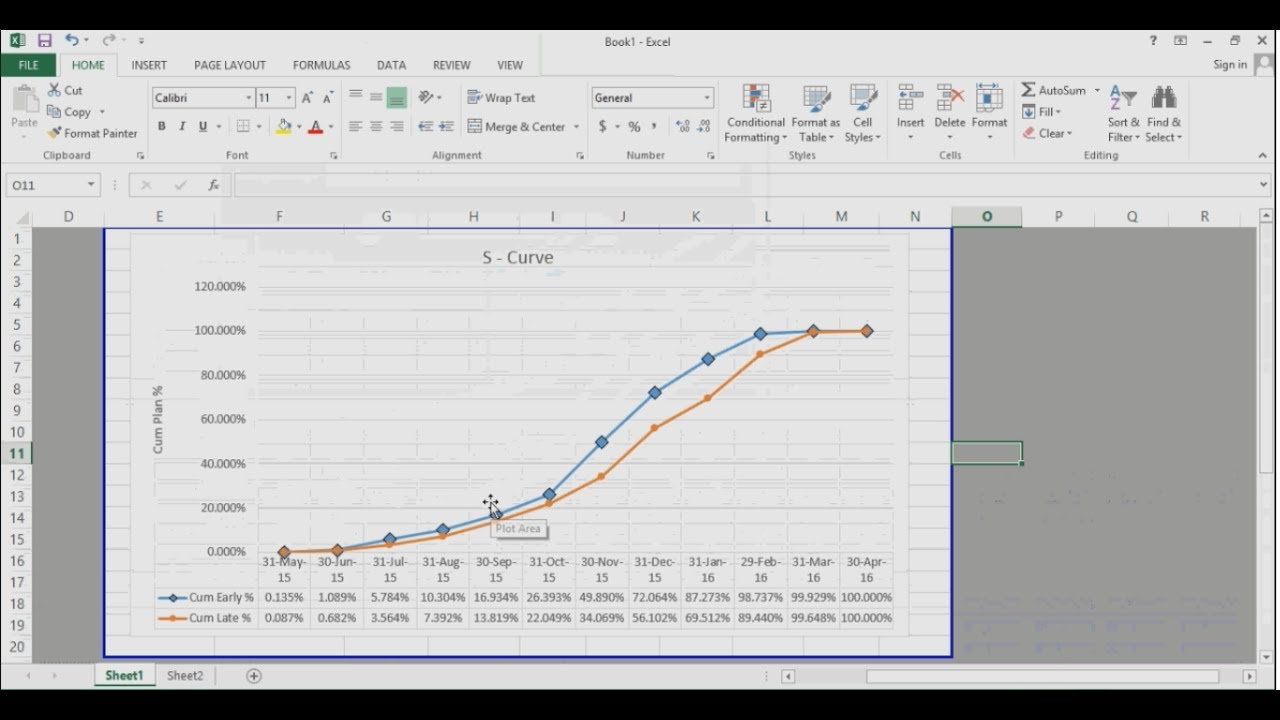Viewport: 1280px width, 720px height.
Task: Center text horizontally
Action: coord(376,127)
